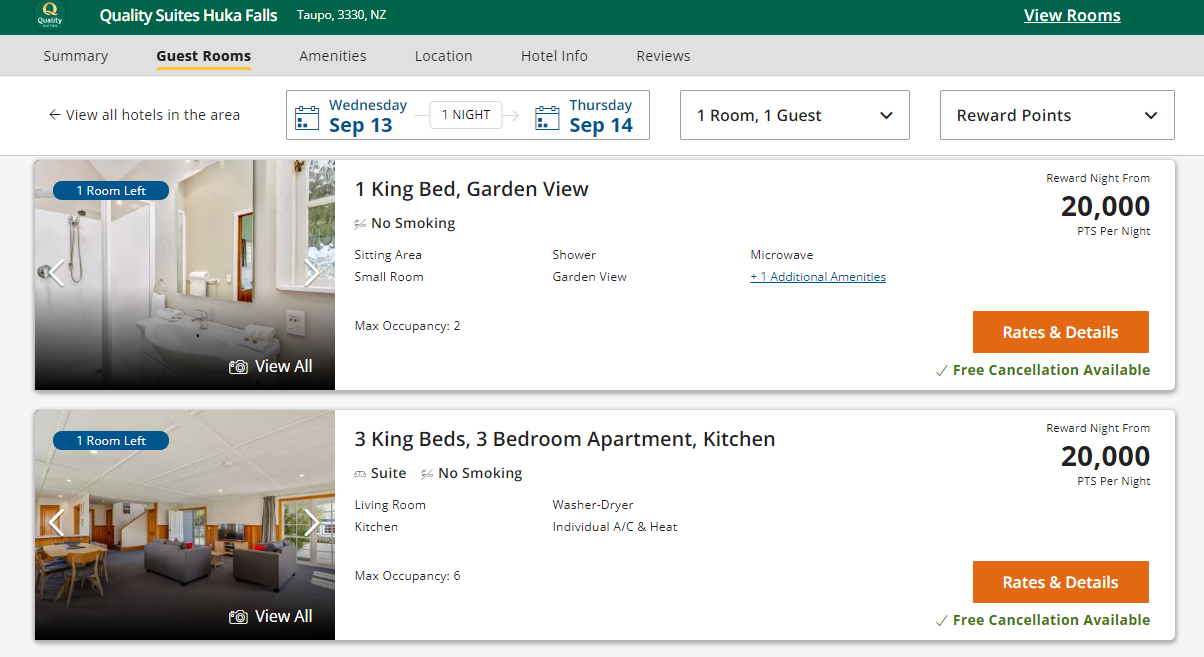Expand + 1 Additional Amenities link
1204x657 pixels.
pos(817,277)
